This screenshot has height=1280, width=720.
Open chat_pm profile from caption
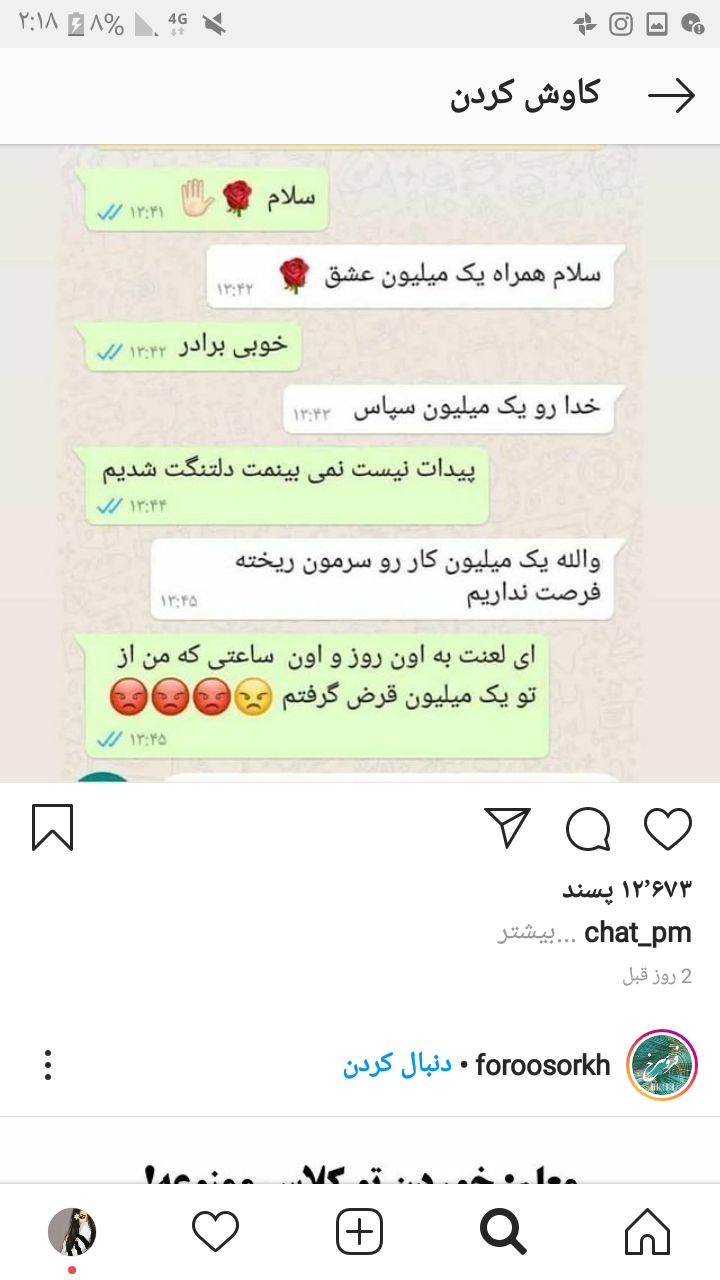(x=638, y=933)
